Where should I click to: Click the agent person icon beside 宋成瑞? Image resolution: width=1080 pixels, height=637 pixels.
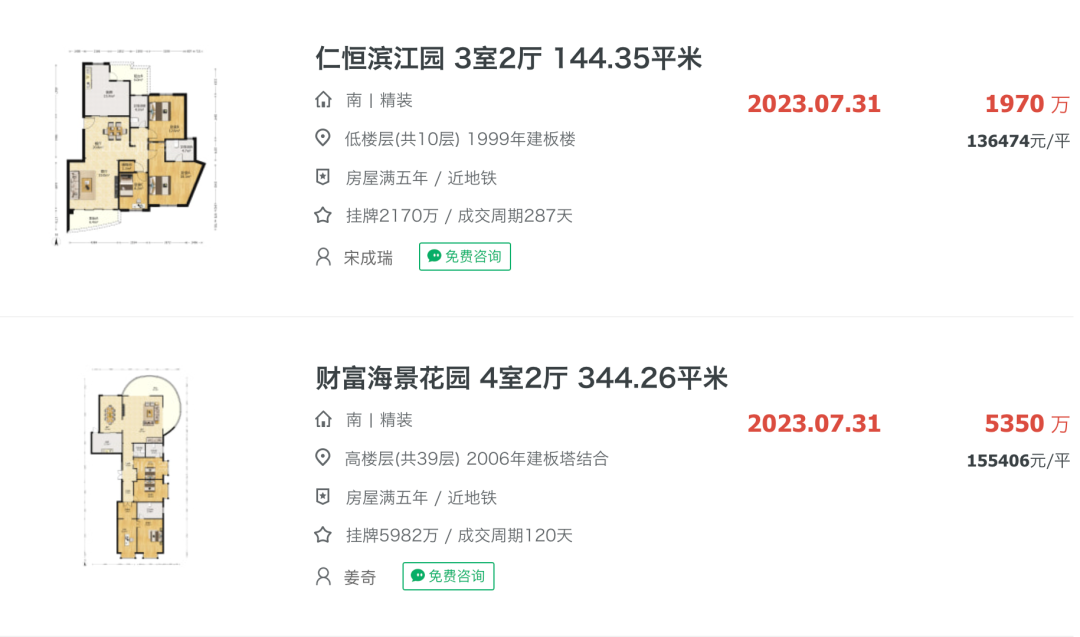(323, 257)
